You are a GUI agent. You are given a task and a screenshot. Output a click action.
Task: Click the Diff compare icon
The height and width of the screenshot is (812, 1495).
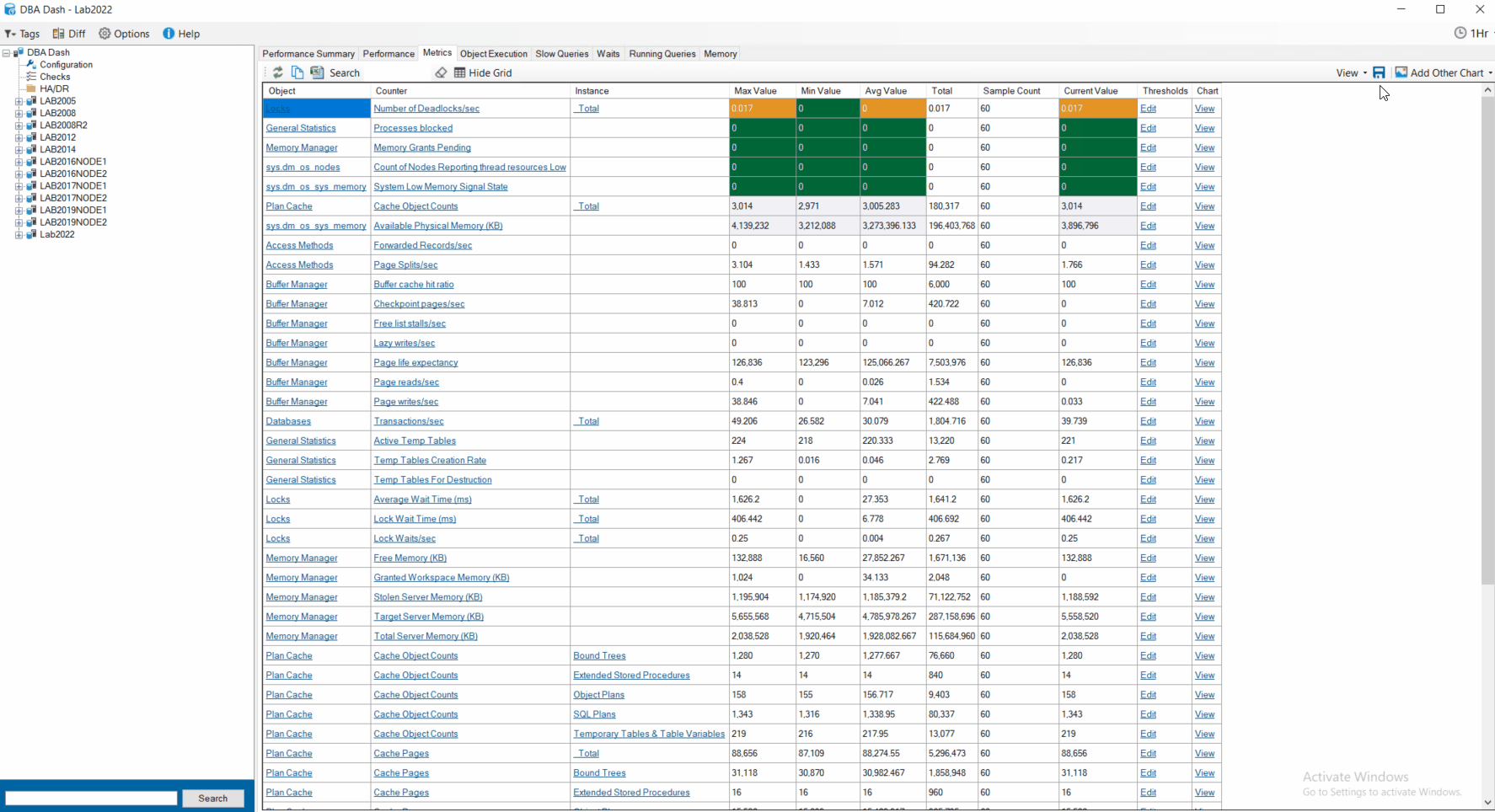click(58, 34)
